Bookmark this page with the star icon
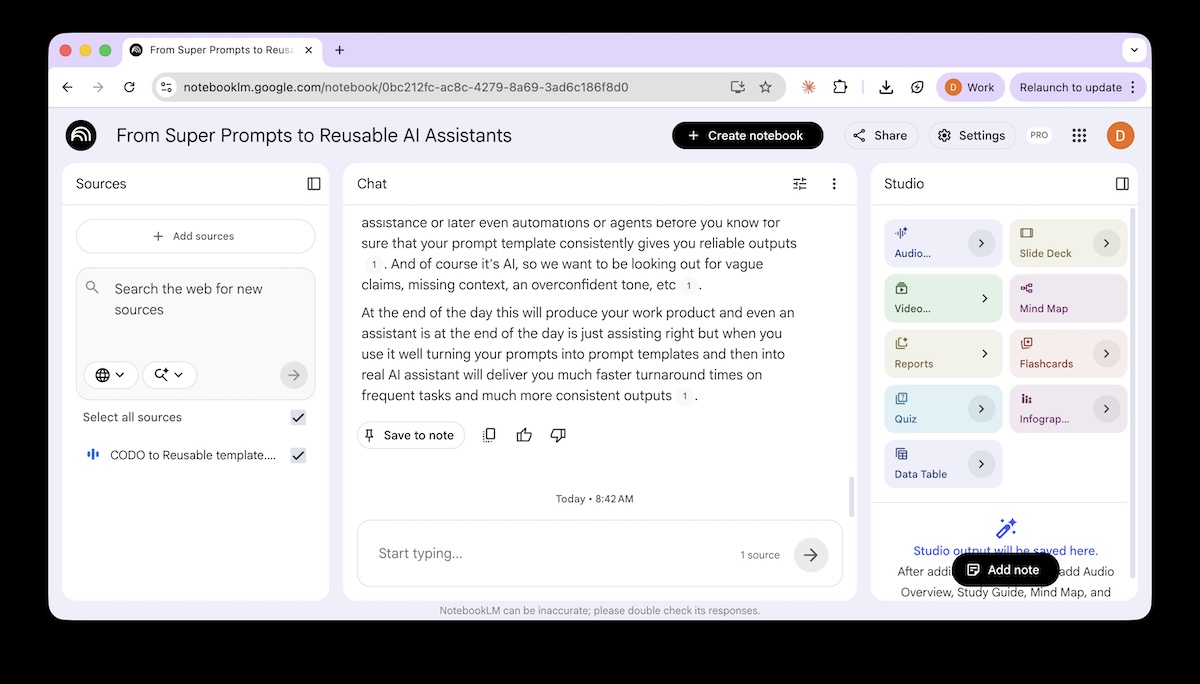The width and height of the screenshot is (1200, 684). click(x=766, y=87)
